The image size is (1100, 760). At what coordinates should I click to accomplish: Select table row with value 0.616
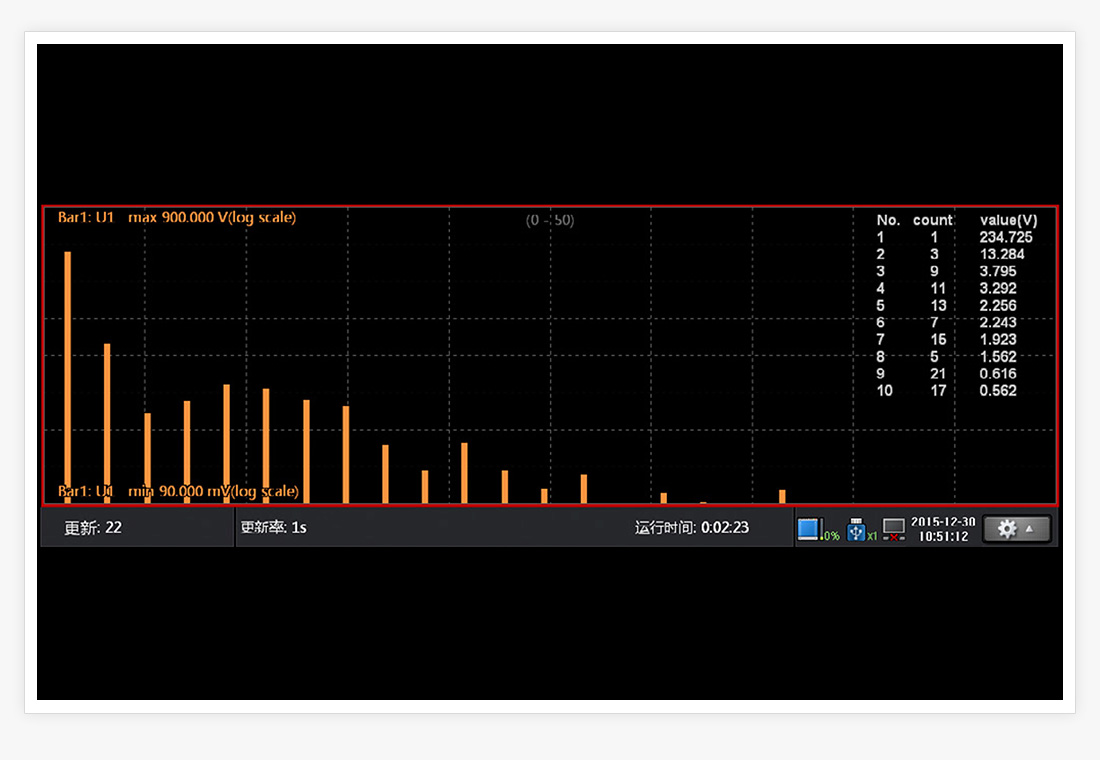955,374
